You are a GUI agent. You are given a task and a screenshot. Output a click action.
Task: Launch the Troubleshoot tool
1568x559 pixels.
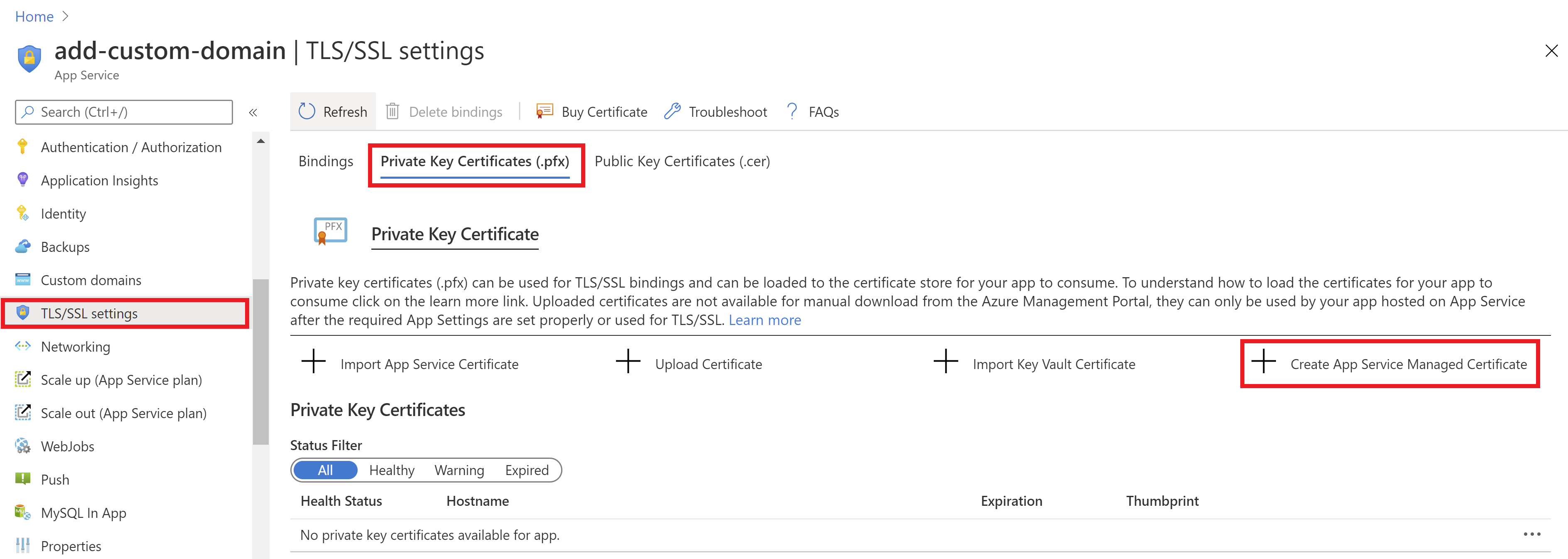point(716,111)
